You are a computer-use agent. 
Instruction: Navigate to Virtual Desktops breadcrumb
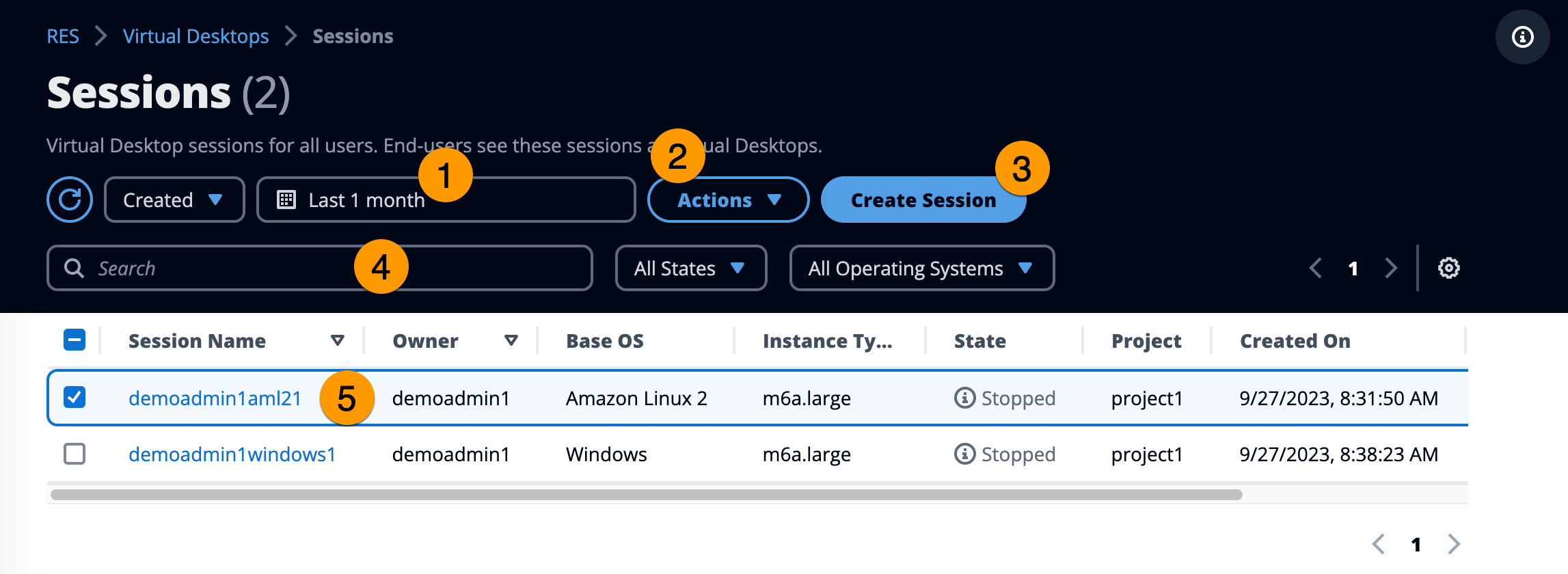[x=195, y=36]
